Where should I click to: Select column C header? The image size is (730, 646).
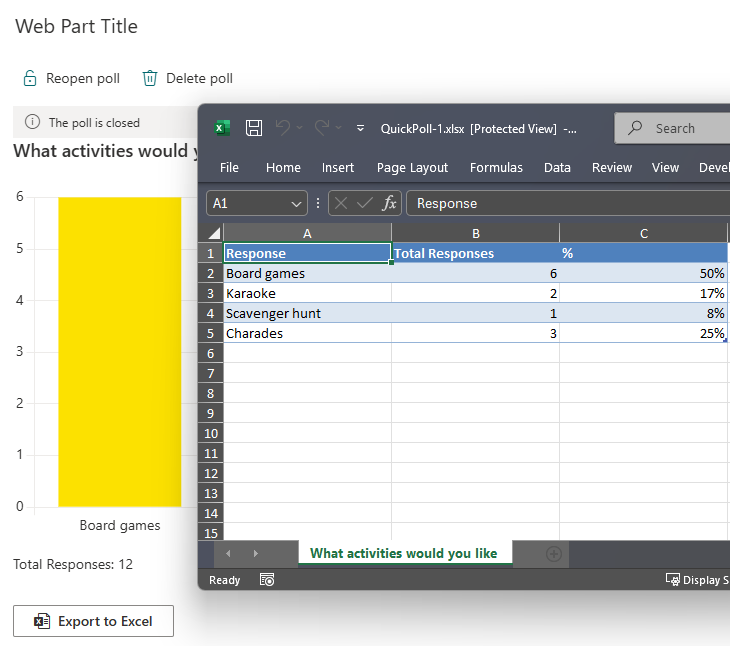tap(643, 233)
